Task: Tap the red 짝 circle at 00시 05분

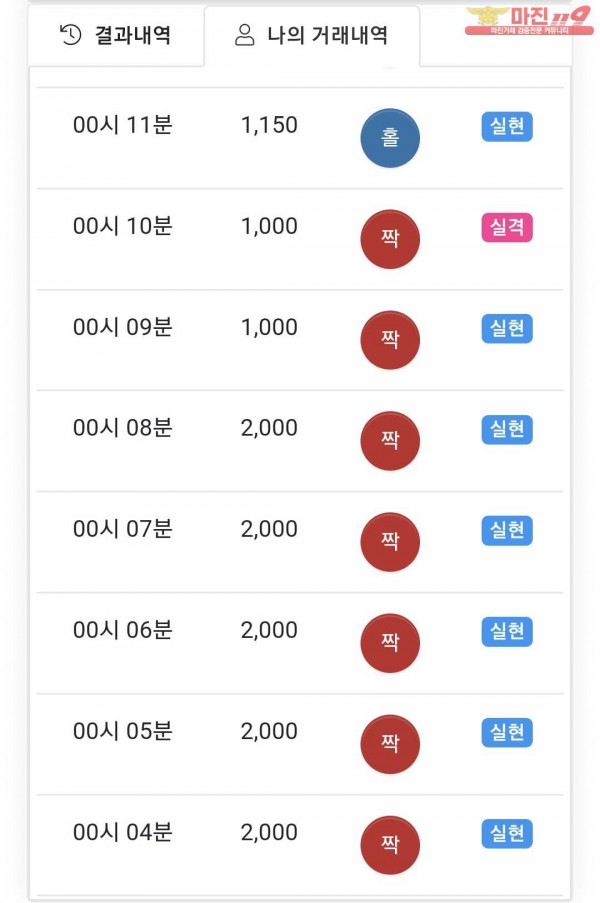Action: 390,744
